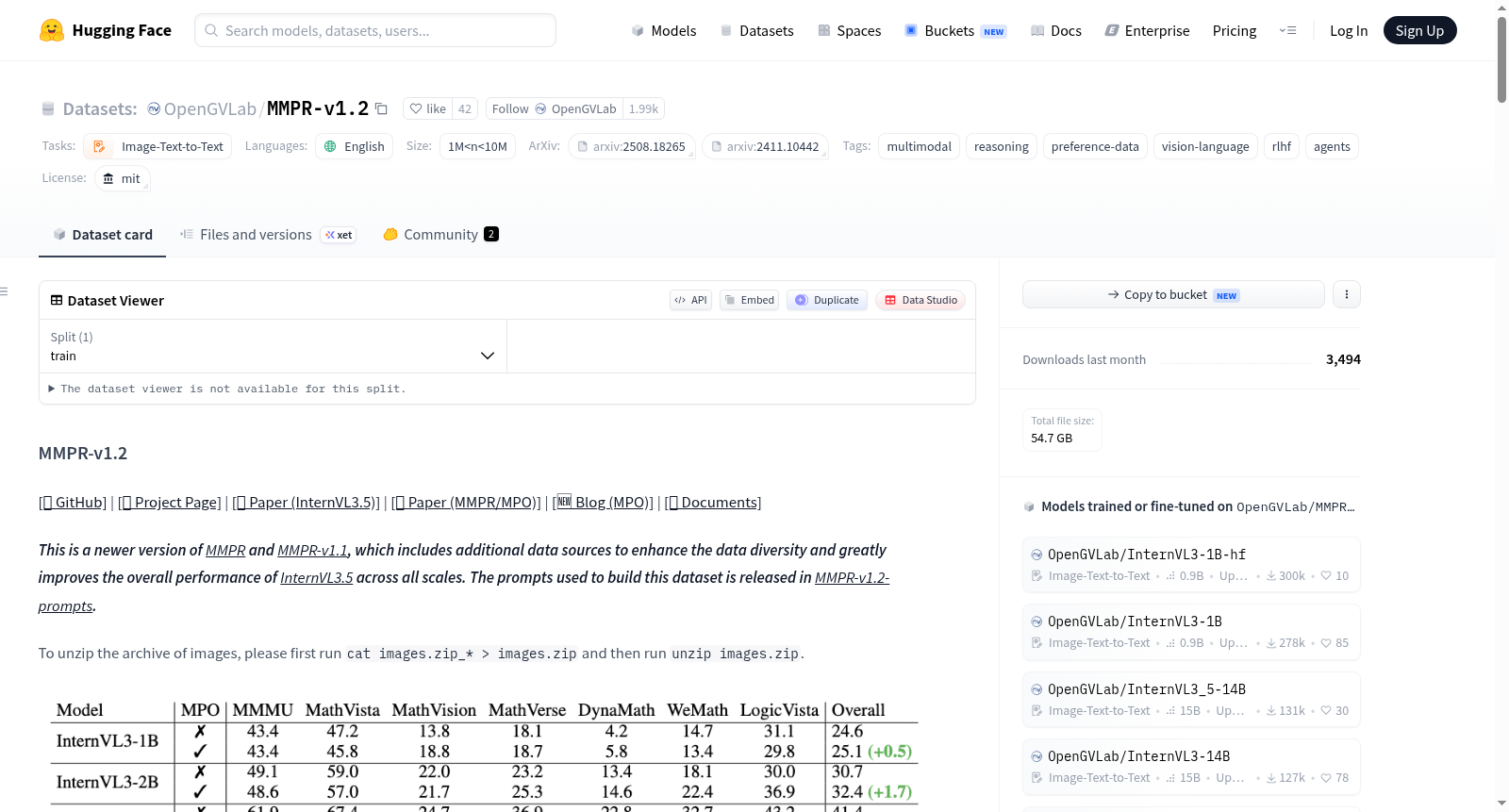
Task: Open the Spaces menu item
Action: coord(849,30)
